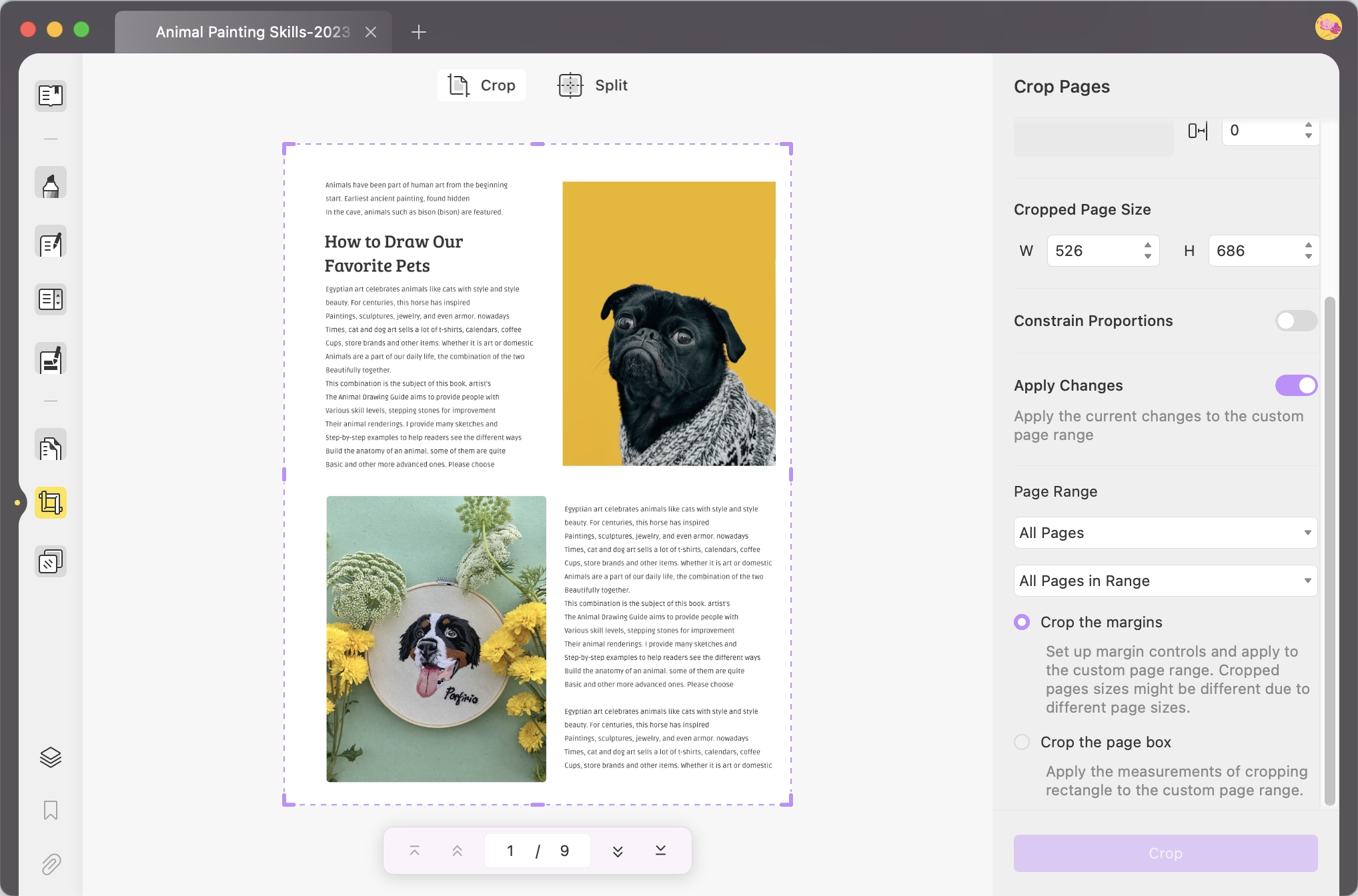This screenshot has width=1358, height=896.
Task: Grab the top-left crop corner handle
Action: [288, 149]
